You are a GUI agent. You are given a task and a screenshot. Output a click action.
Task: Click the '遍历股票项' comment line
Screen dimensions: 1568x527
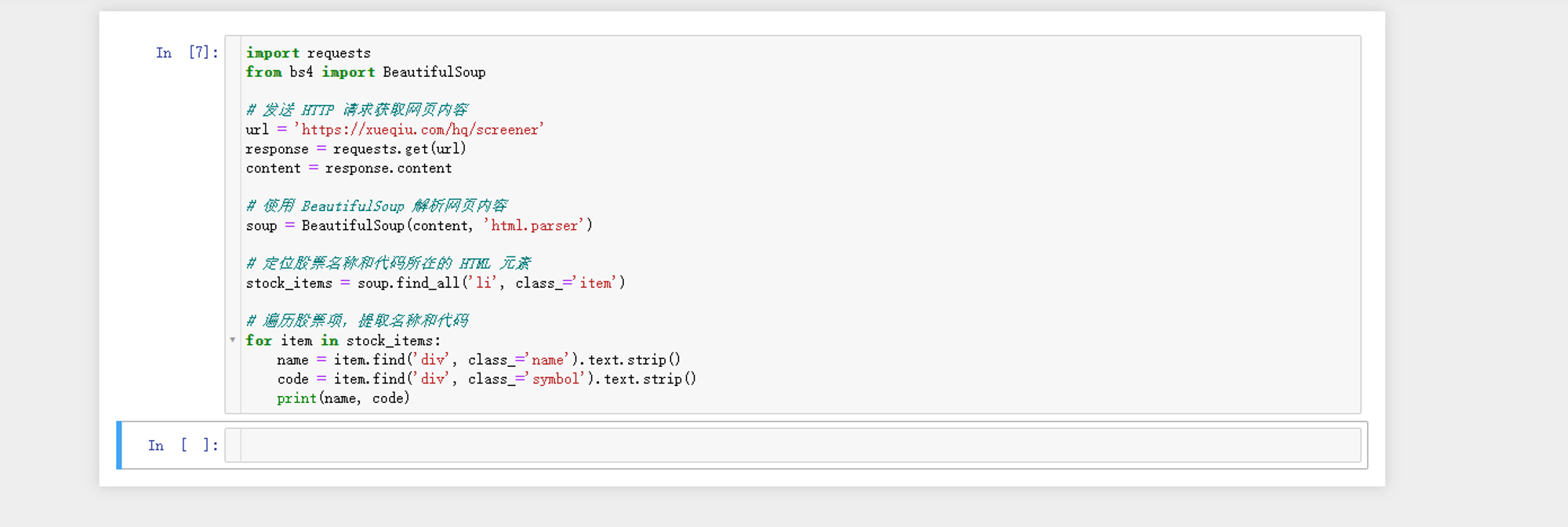click(x=357, y=320)
